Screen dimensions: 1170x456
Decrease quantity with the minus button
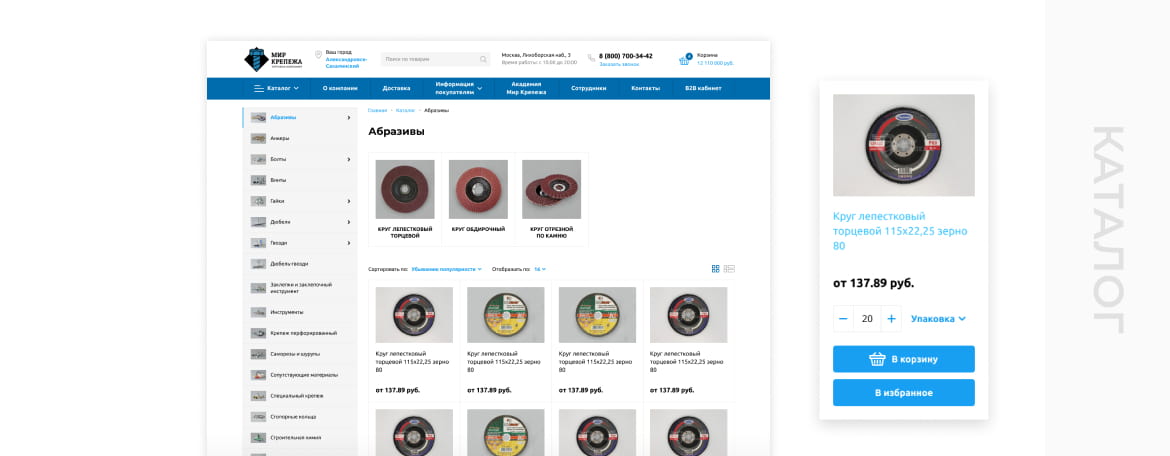(843, 319)
